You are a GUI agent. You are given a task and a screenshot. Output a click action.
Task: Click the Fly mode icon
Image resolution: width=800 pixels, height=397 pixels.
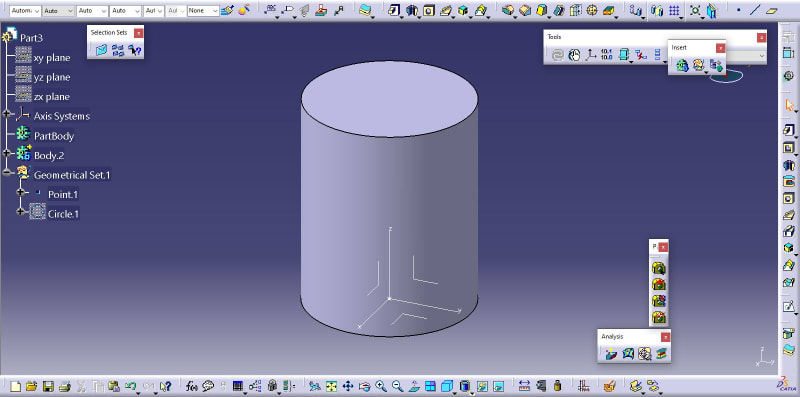[315, 386]
